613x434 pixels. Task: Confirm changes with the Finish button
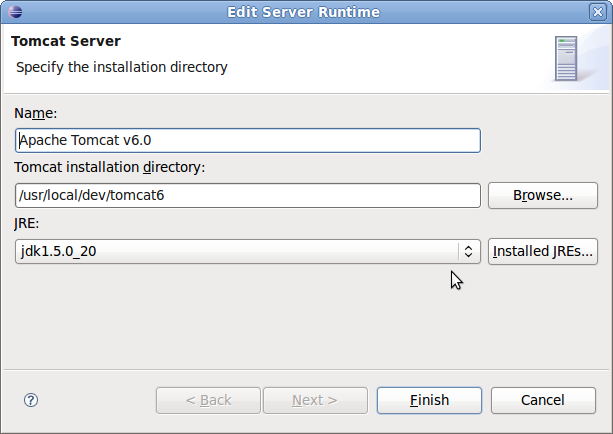pyautogui.click(x=429, y=400)
